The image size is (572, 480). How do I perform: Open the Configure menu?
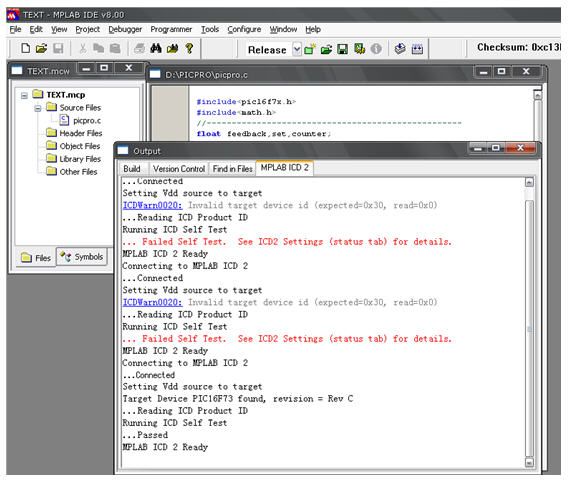click(x=244, y=29)
